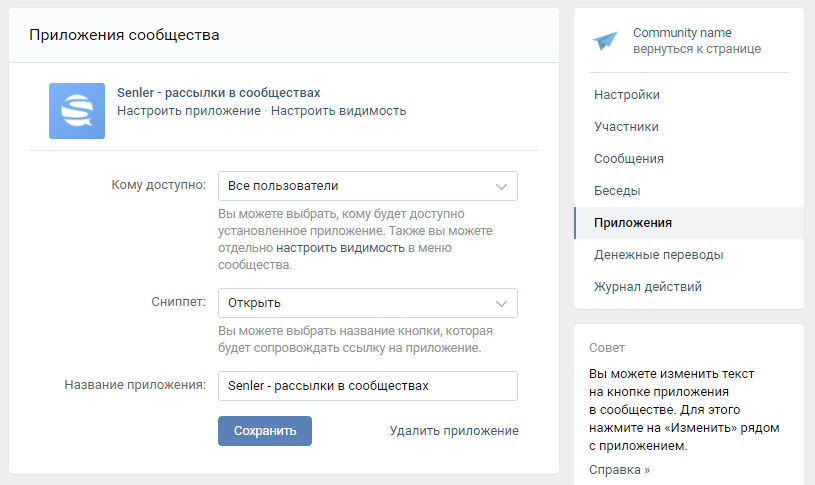Open the 'Настроить приложение' link
The image size is (815, 485).
click(188, 111)
